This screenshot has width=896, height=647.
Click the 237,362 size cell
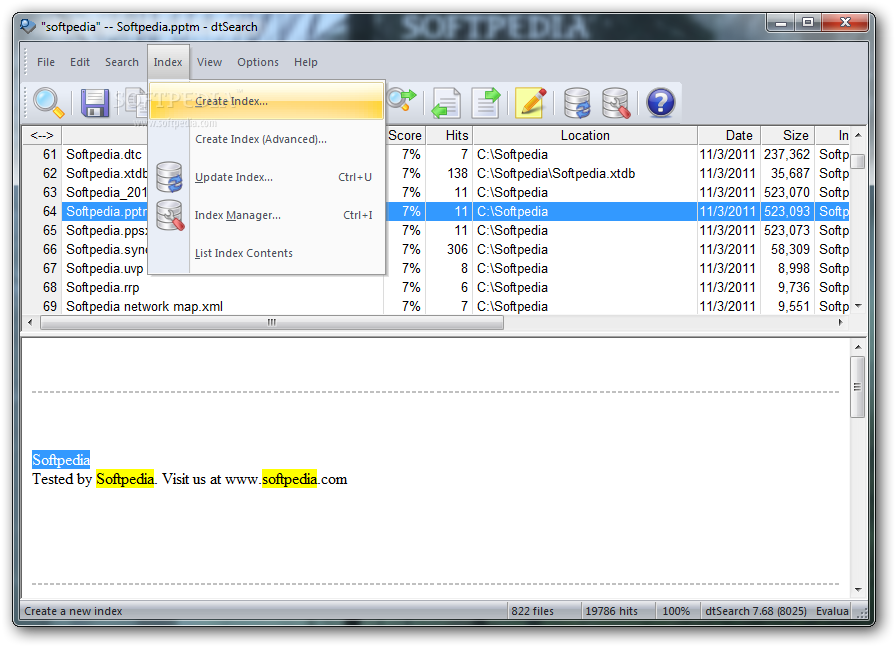(787, 154)
